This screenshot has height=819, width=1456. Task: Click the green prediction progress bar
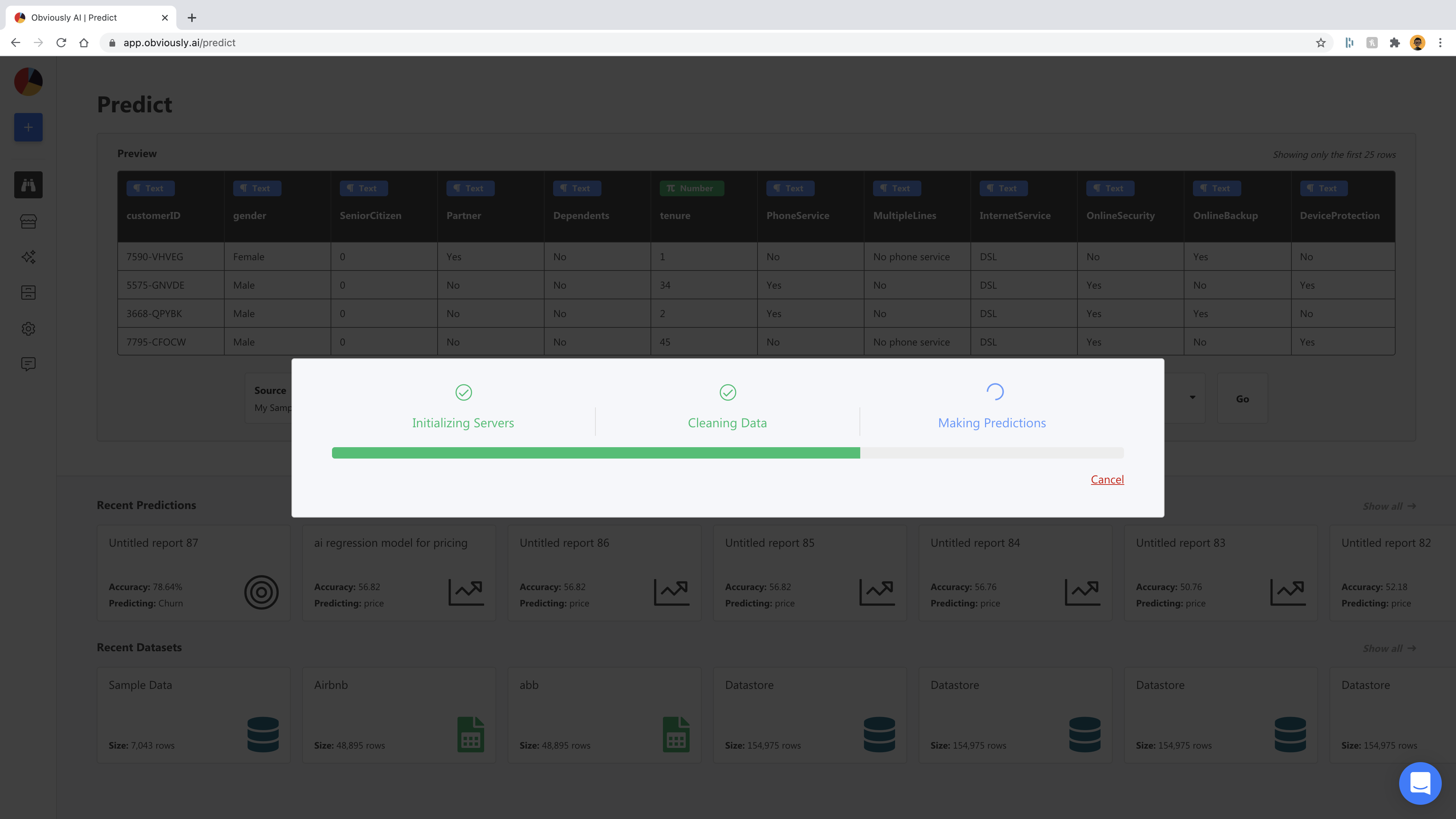coord(596,453)
